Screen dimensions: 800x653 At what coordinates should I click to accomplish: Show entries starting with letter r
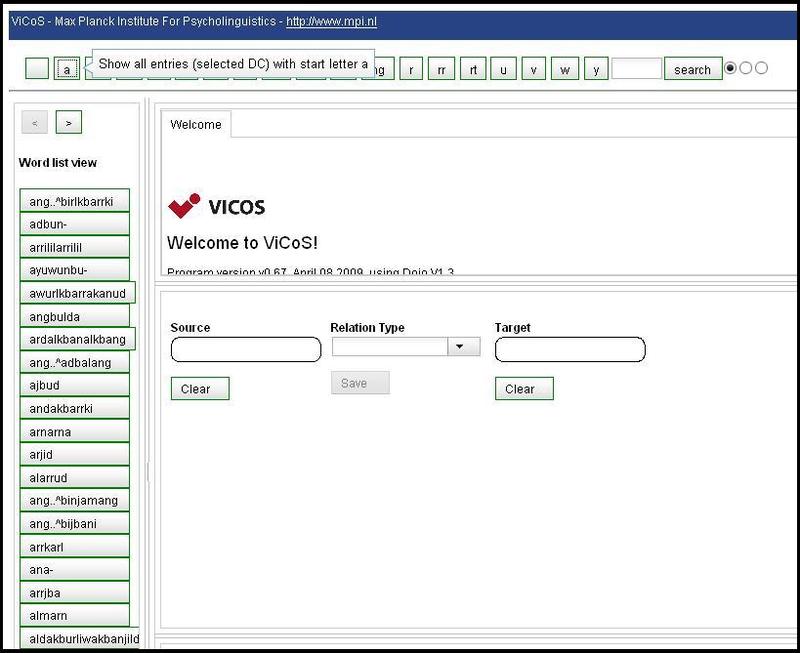411,68
